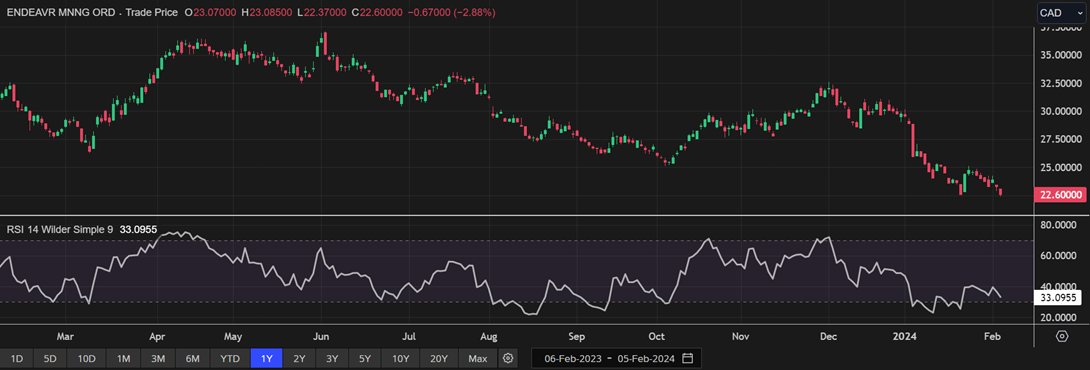Click the 80.0000 RSI axis label
Screen dimensions: 1090x370
[x=1059, y=225]
